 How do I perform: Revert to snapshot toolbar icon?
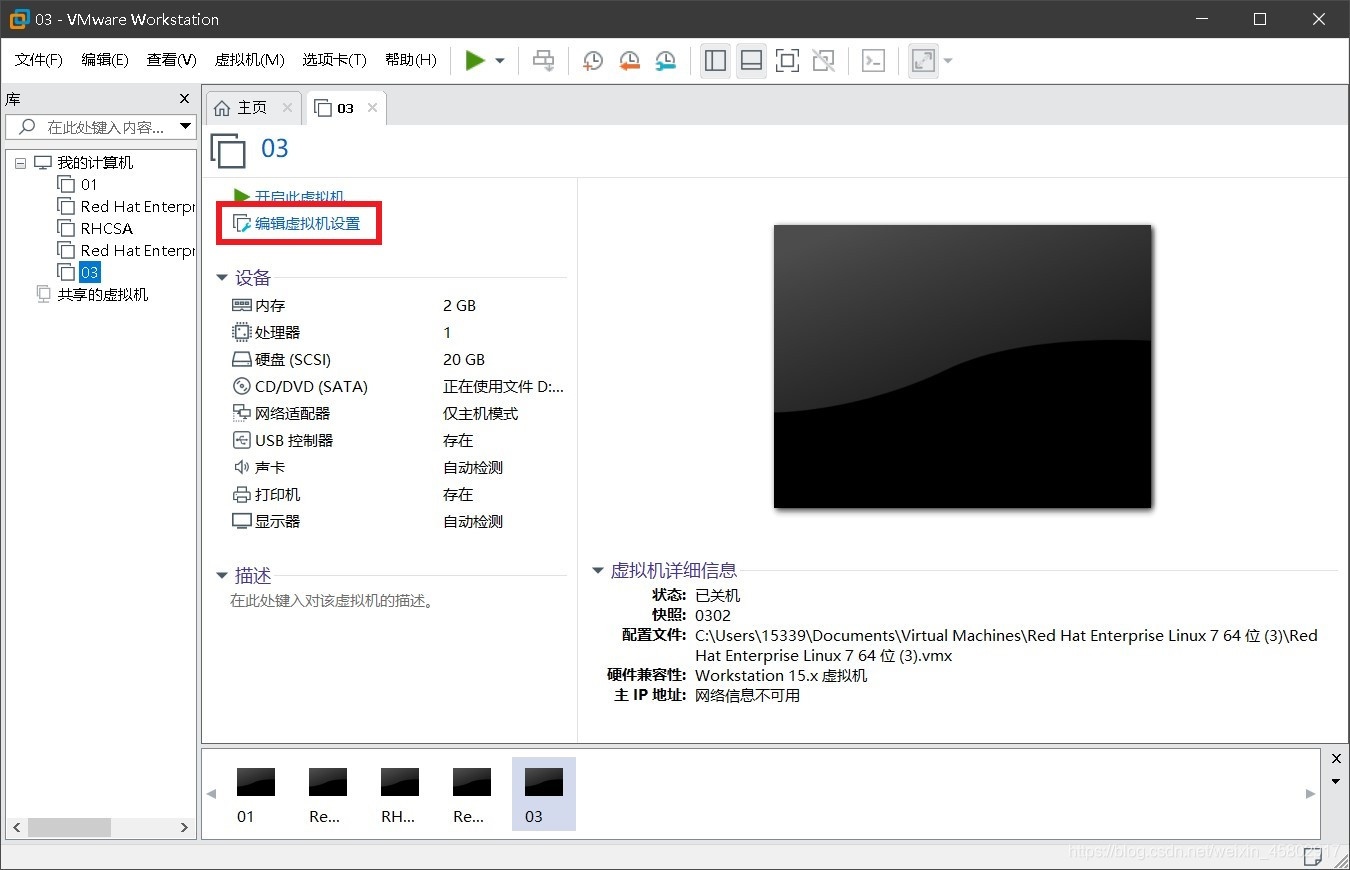coord(629,61)
